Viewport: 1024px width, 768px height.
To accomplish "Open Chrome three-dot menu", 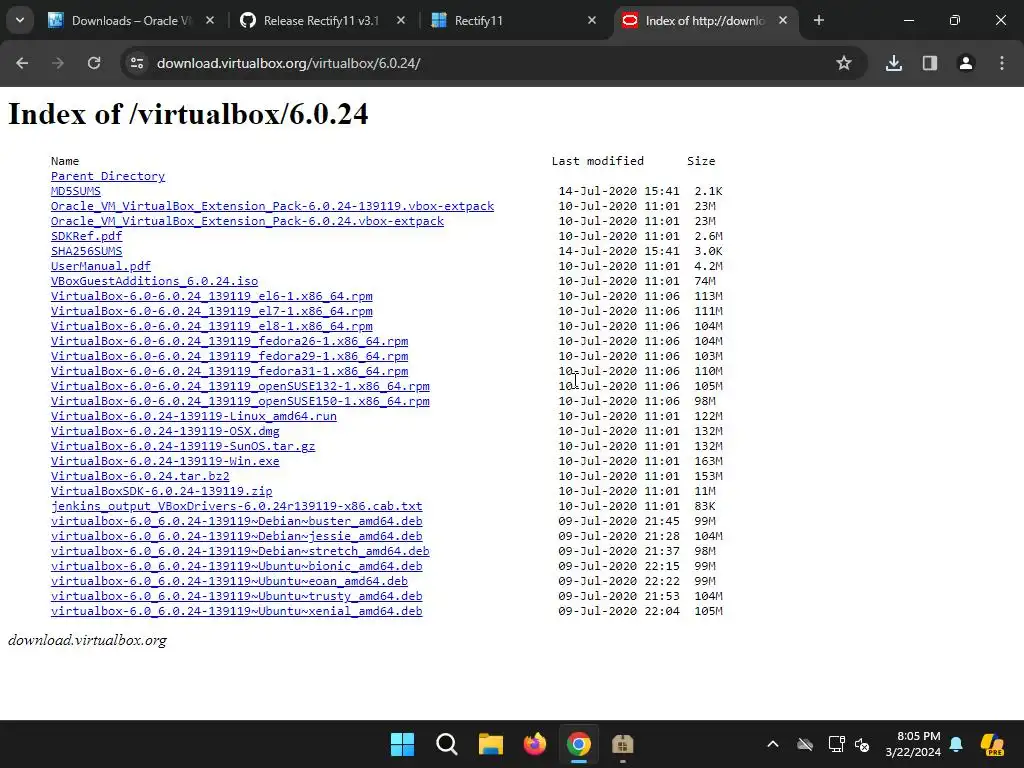I will 1002,63.
